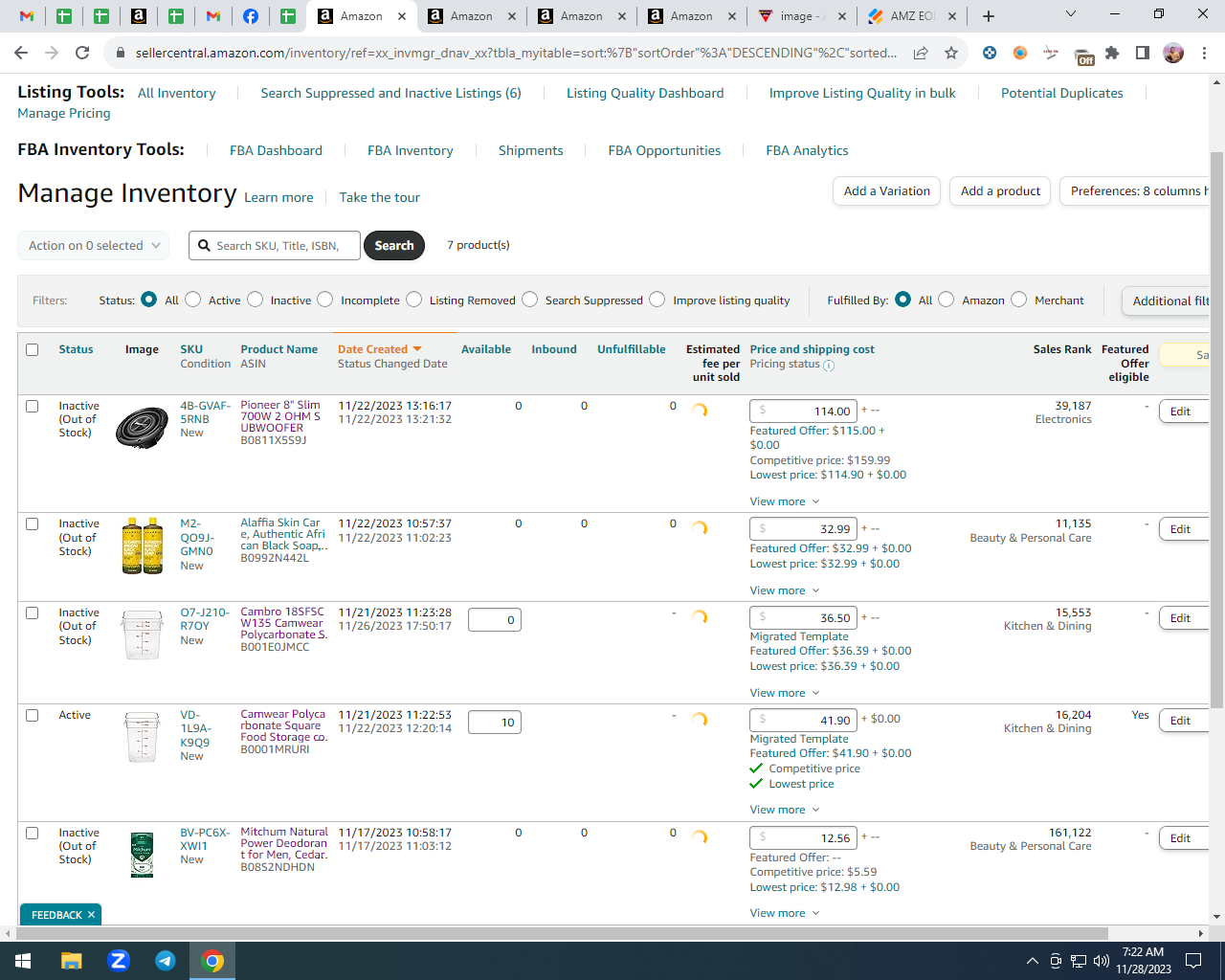Bookmark this page with the star icon
1225x980 pixels.
[951, 53]
